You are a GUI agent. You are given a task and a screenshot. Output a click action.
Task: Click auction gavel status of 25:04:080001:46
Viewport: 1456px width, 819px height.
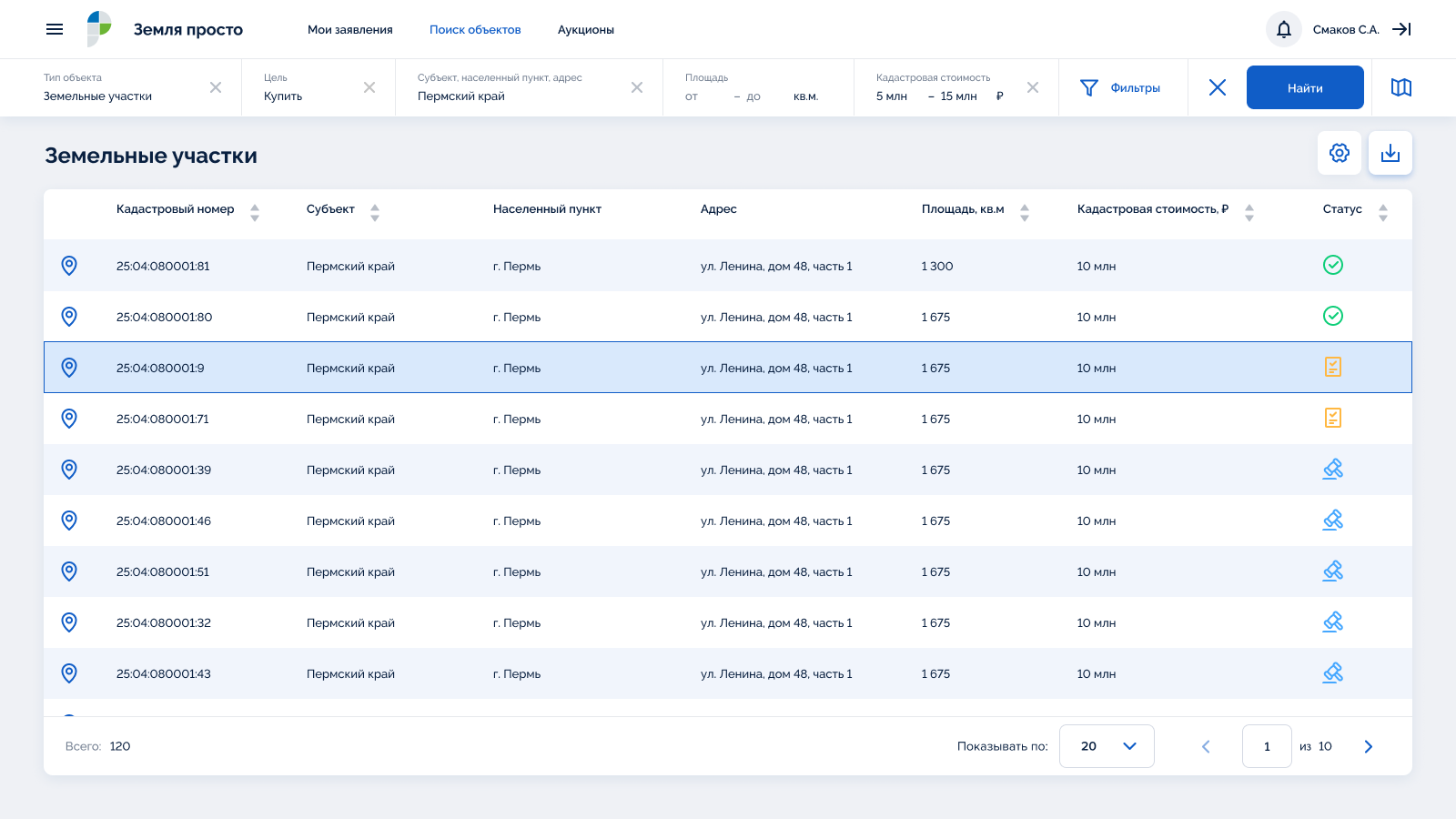(x=1333, y=520)
